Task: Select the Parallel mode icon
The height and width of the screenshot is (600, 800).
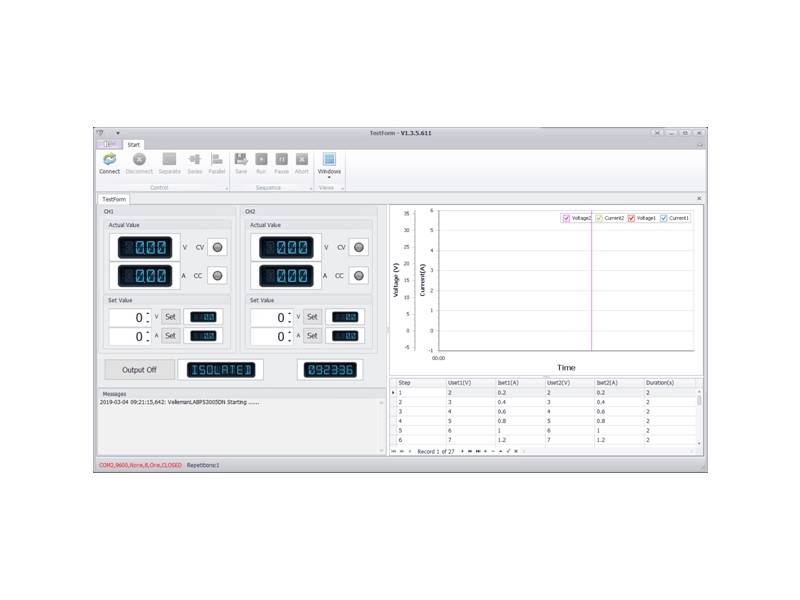Action: 216,159
